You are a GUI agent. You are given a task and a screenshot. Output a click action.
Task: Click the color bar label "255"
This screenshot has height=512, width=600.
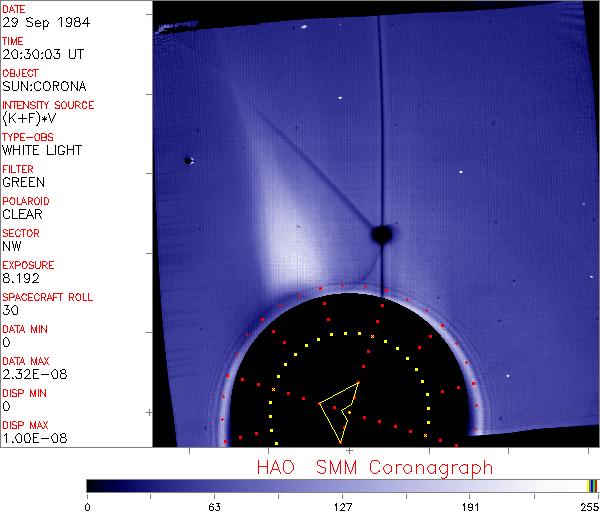tap(590, 507)
